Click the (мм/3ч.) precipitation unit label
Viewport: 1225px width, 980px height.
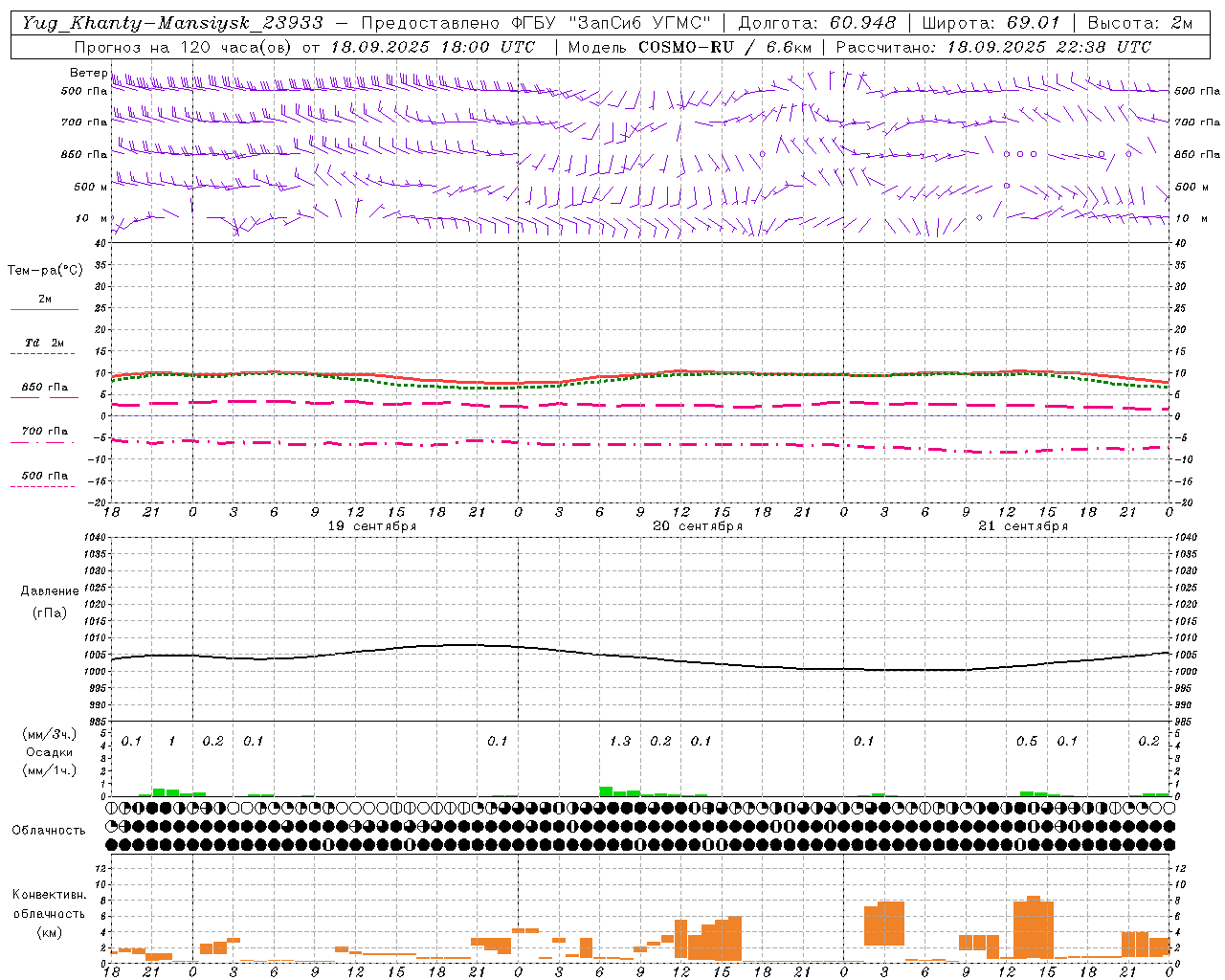[x=50, y=735]
